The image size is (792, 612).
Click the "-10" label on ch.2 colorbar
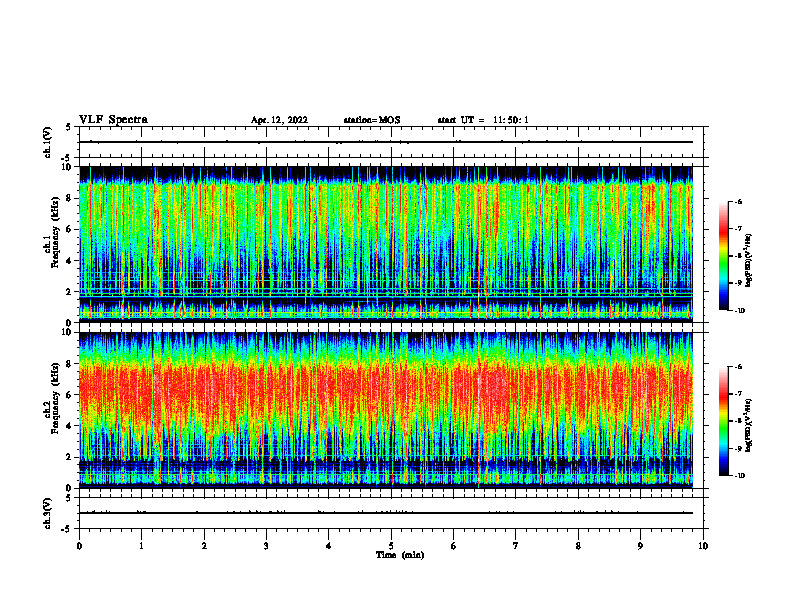pyautogui.click(x=740, y=476)
